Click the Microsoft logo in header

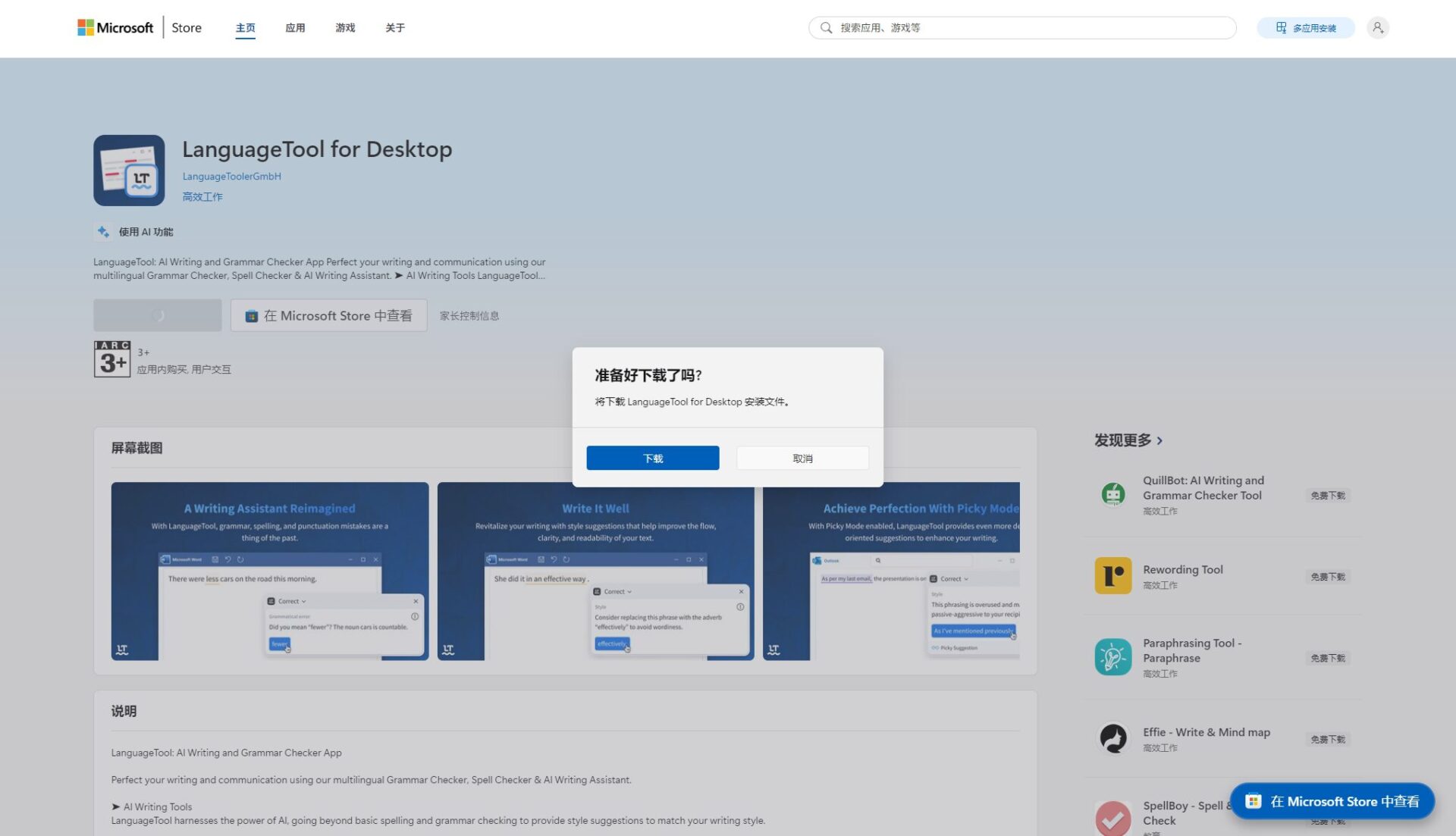(115, 28)
